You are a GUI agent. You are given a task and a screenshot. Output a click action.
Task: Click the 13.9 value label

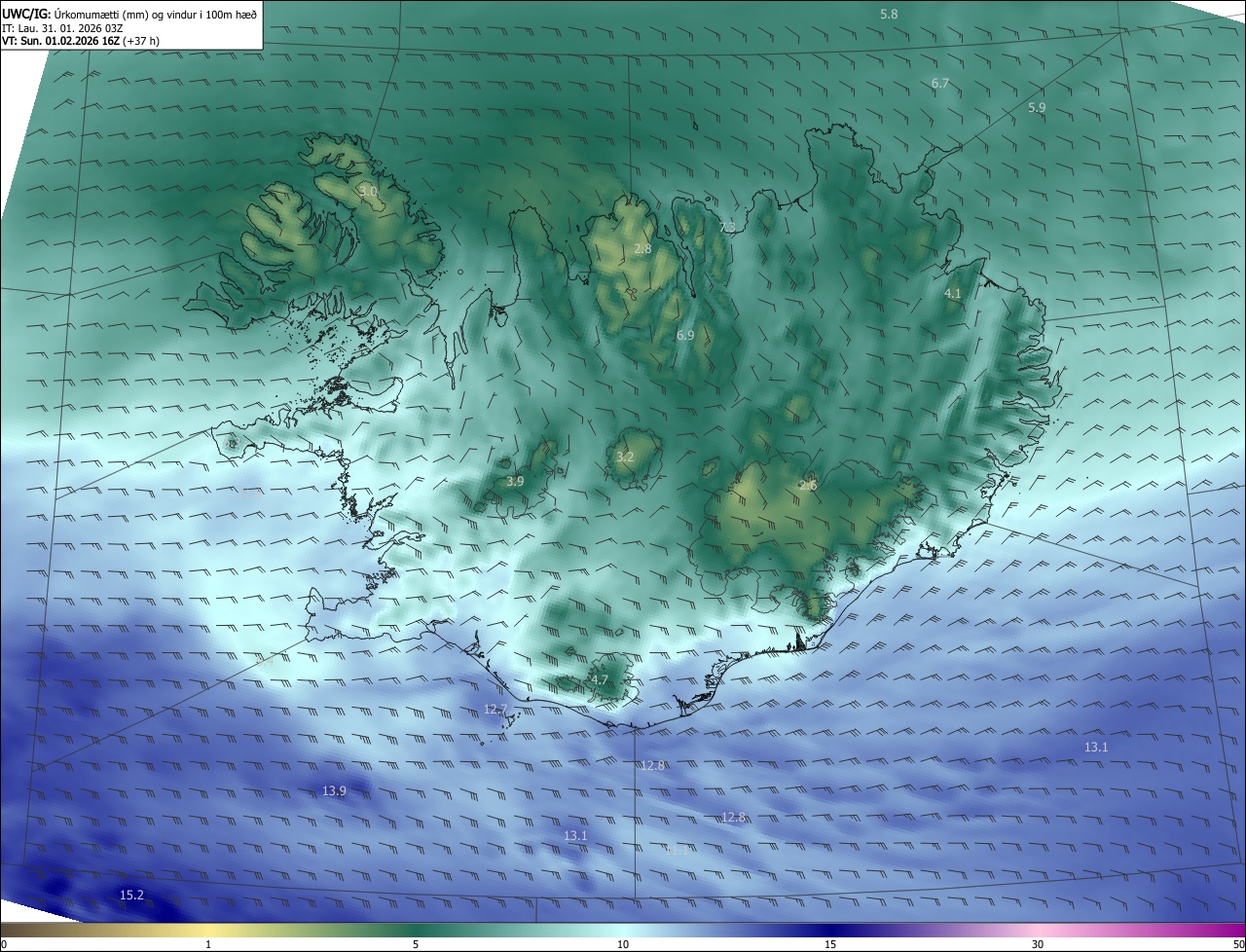[334, 791]
